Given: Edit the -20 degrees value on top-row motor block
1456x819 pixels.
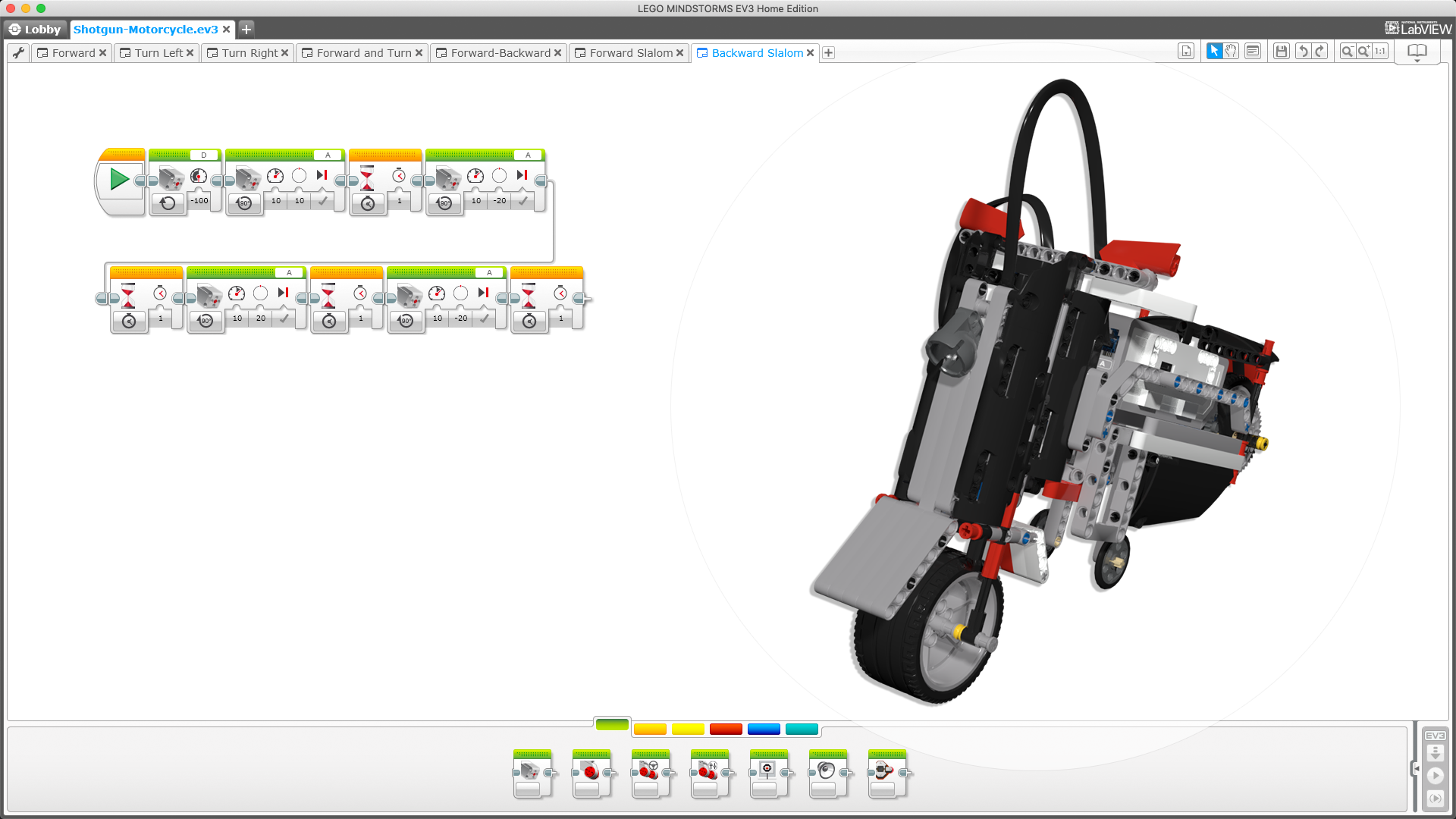Looking at the screenshot, I should tap(500, 201).
